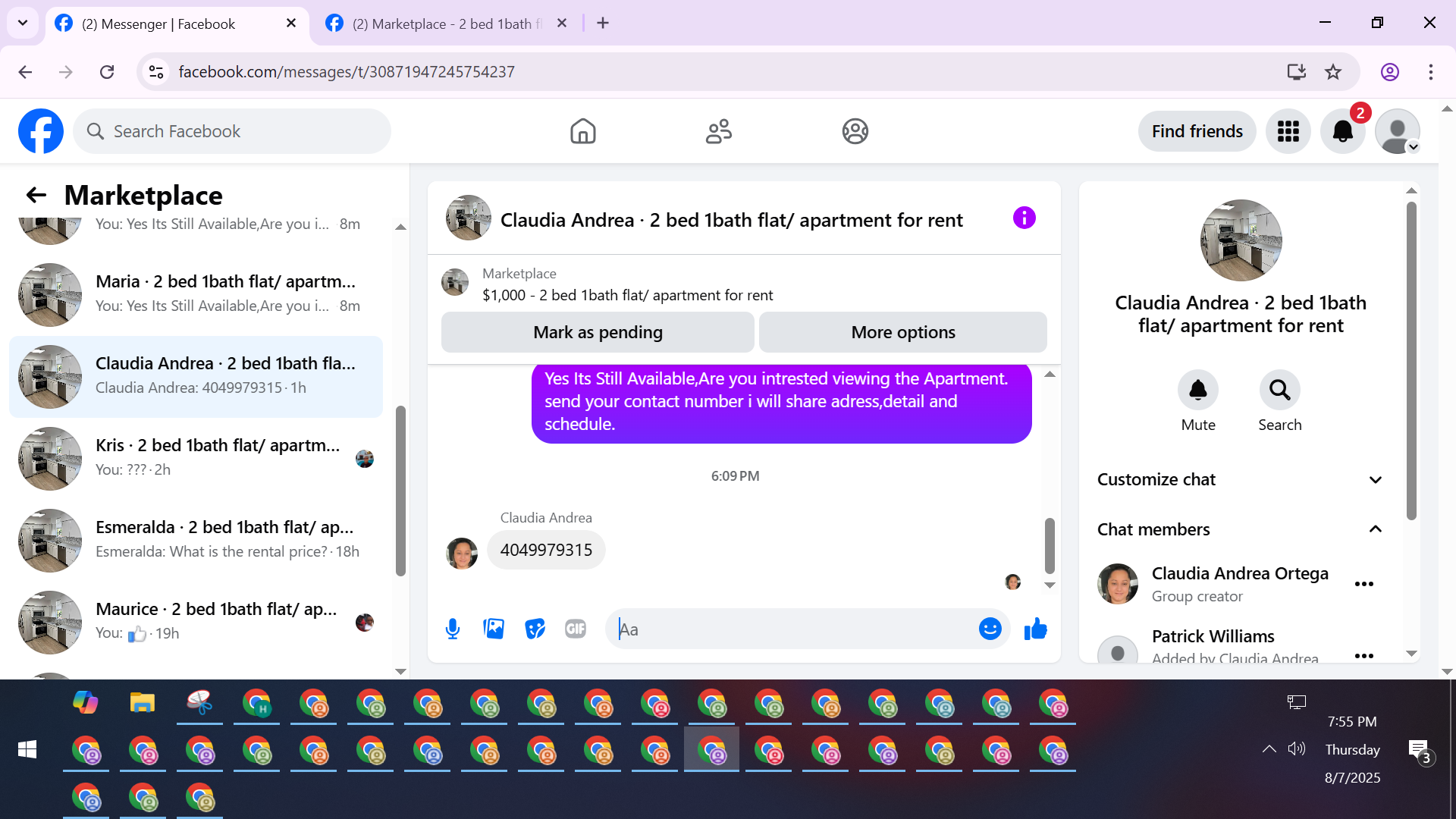Open conversation information purple icon
The image size is (1456, 819).
click(1024, 218)
